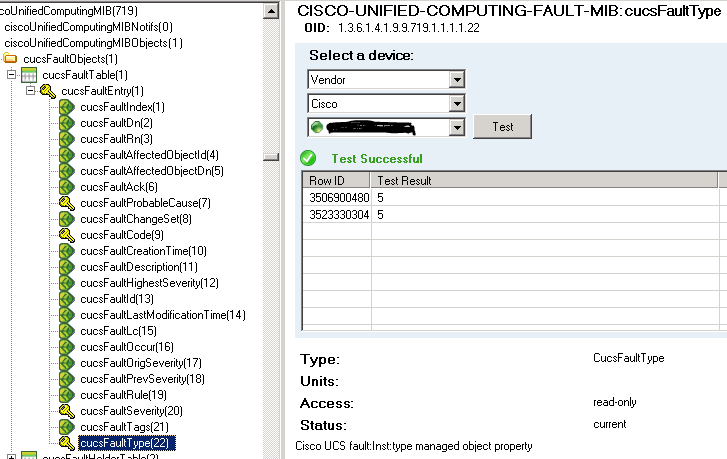Click the Test button

pos(502,127)
